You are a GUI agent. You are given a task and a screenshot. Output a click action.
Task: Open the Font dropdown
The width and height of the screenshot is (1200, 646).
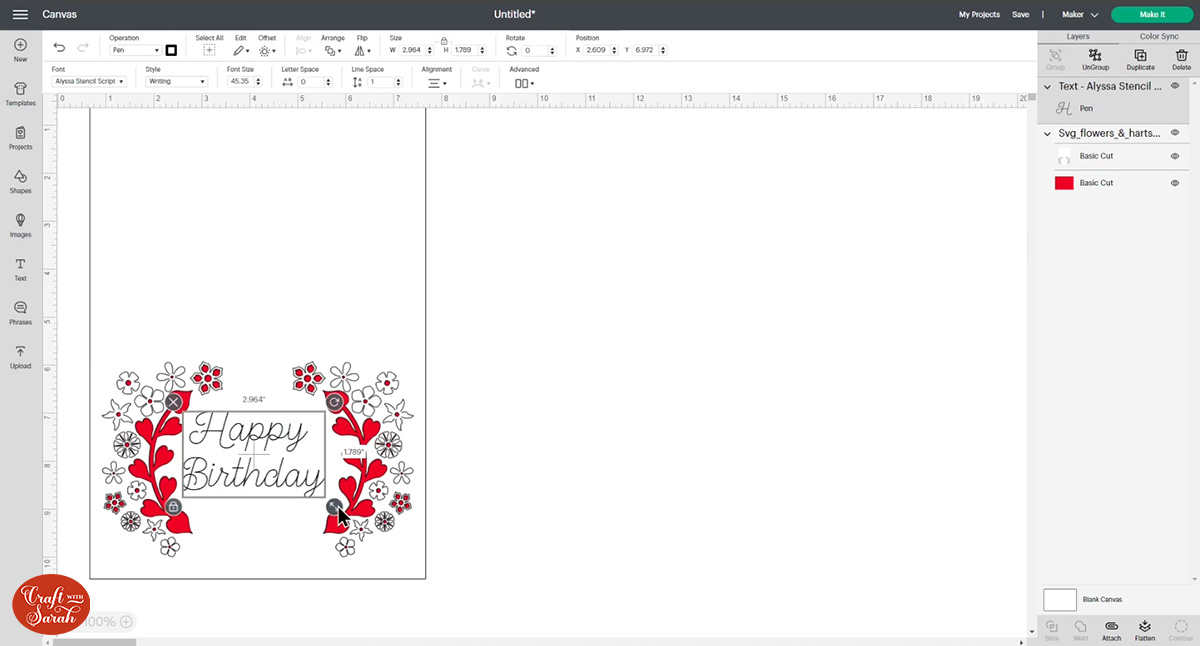pyautogui.click(x=89, y=81)
